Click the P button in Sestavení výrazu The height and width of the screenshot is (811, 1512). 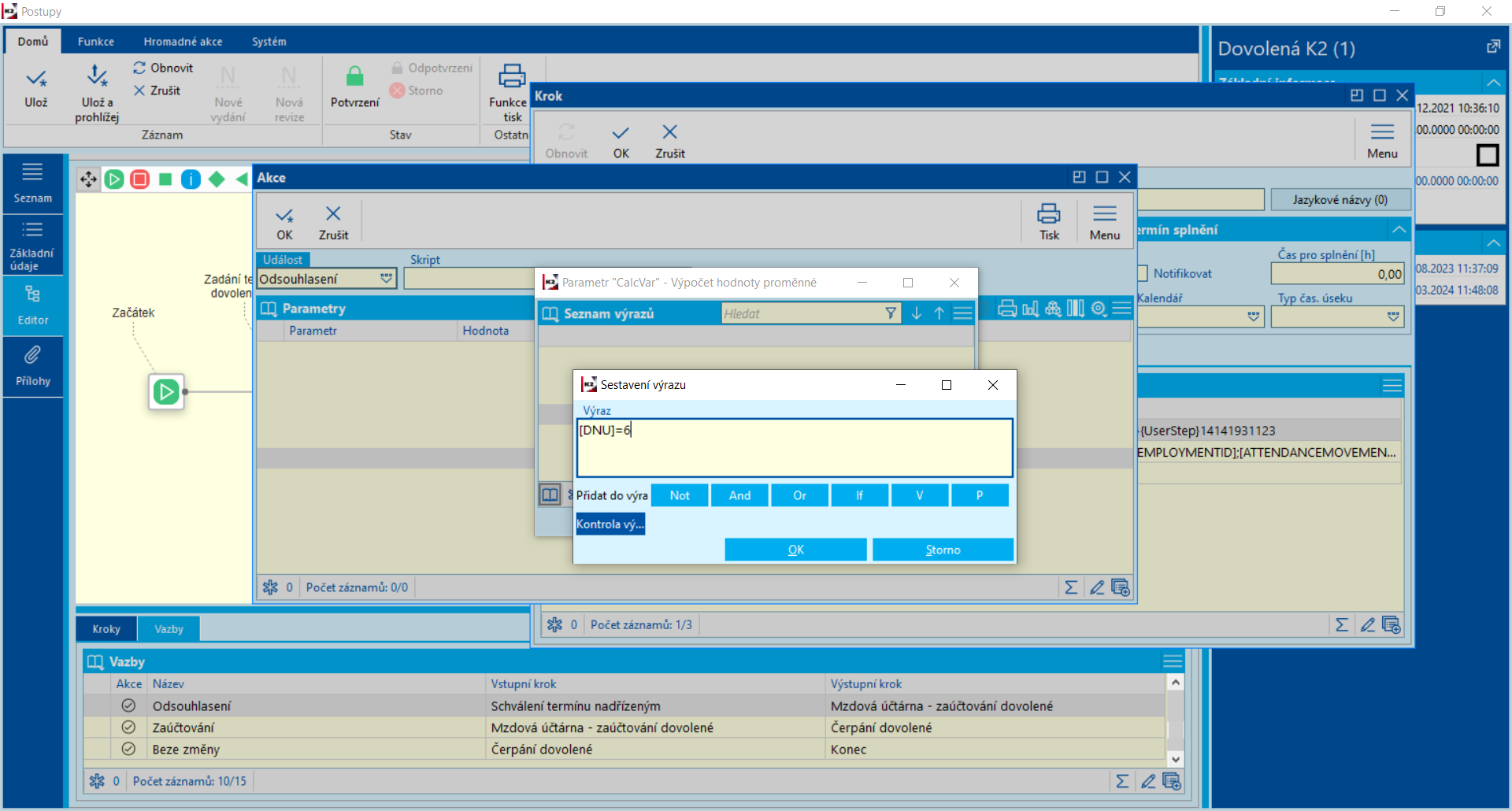[x=980, y=495]
